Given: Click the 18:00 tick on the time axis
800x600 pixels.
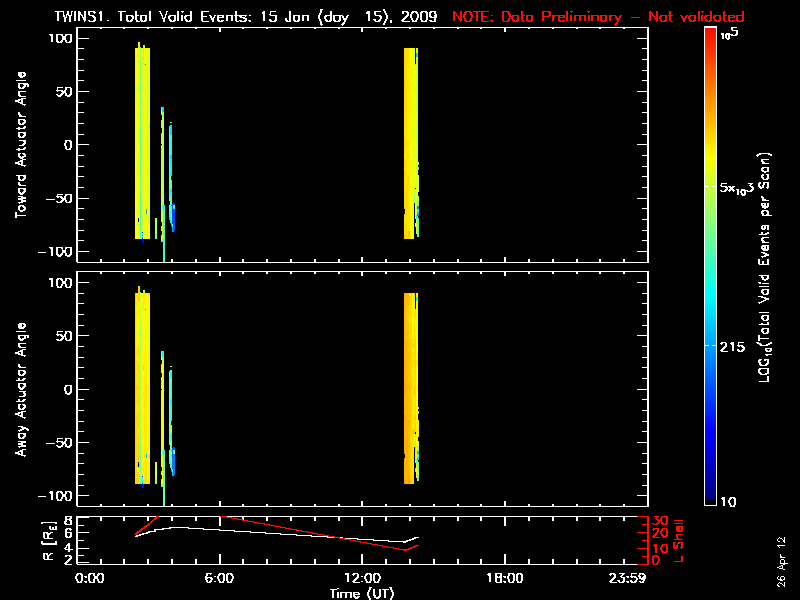Looking at the screenshot, I should (504, 579).
